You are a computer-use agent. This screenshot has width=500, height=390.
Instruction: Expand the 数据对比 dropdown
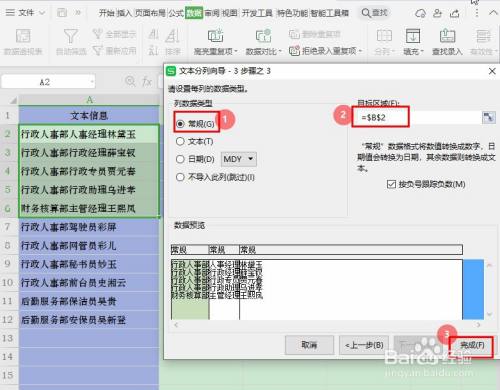click(280, 51)
